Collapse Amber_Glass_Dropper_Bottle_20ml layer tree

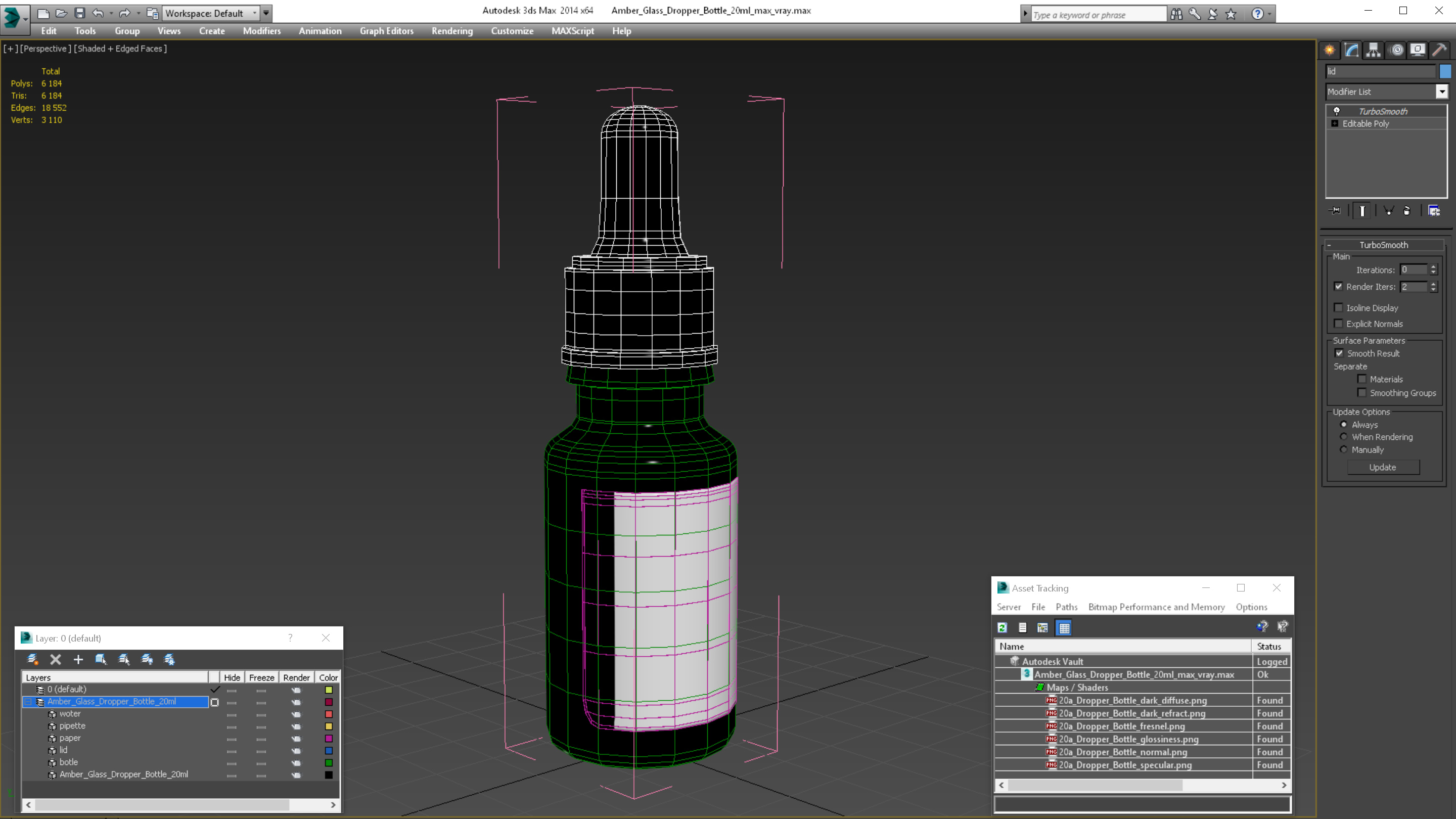pos(28,701)
